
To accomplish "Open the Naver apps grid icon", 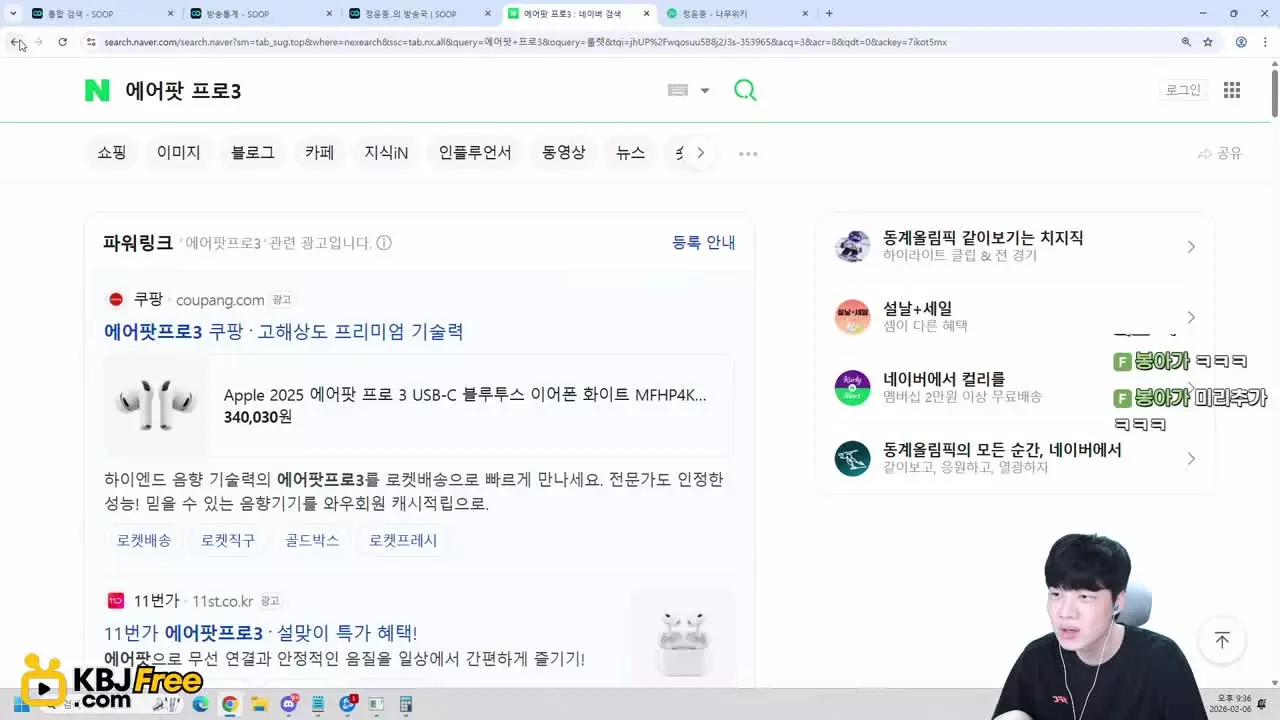I will coord(1232,90).
